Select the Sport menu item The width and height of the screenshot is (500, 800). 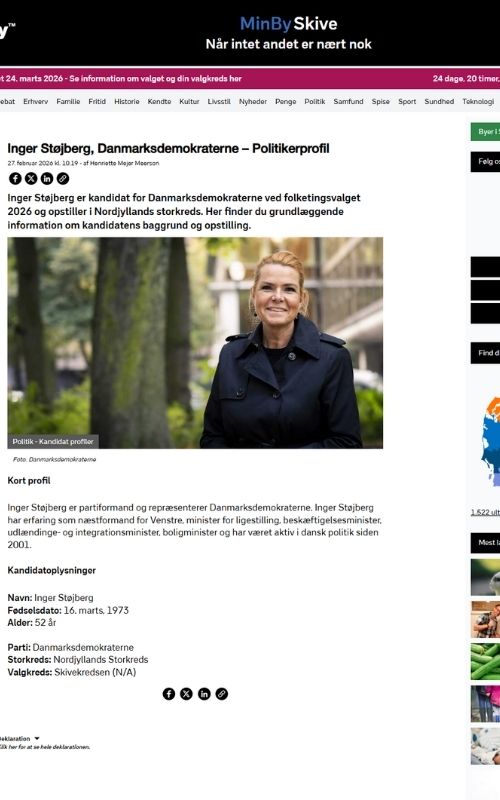tap(407, 102)
